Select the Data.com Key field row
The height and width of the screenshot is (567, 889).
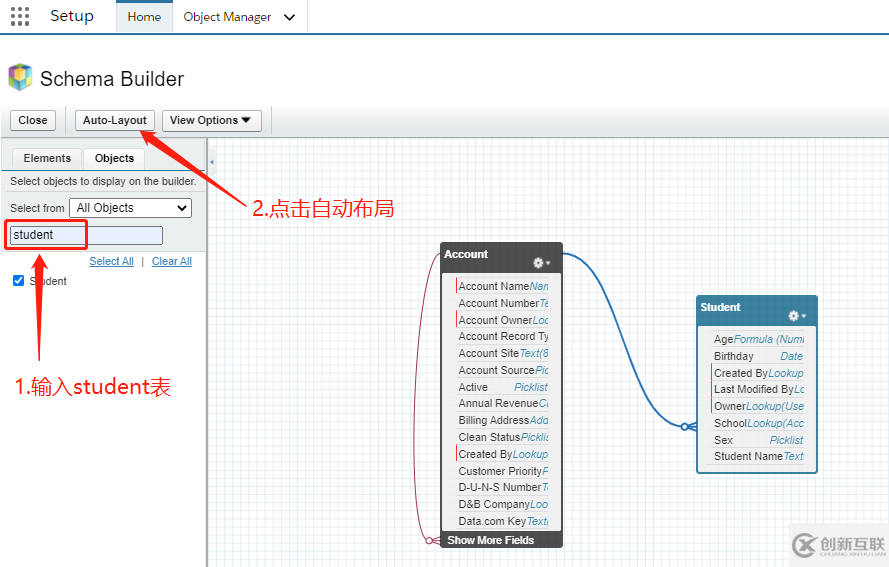[x=503, y=521]
